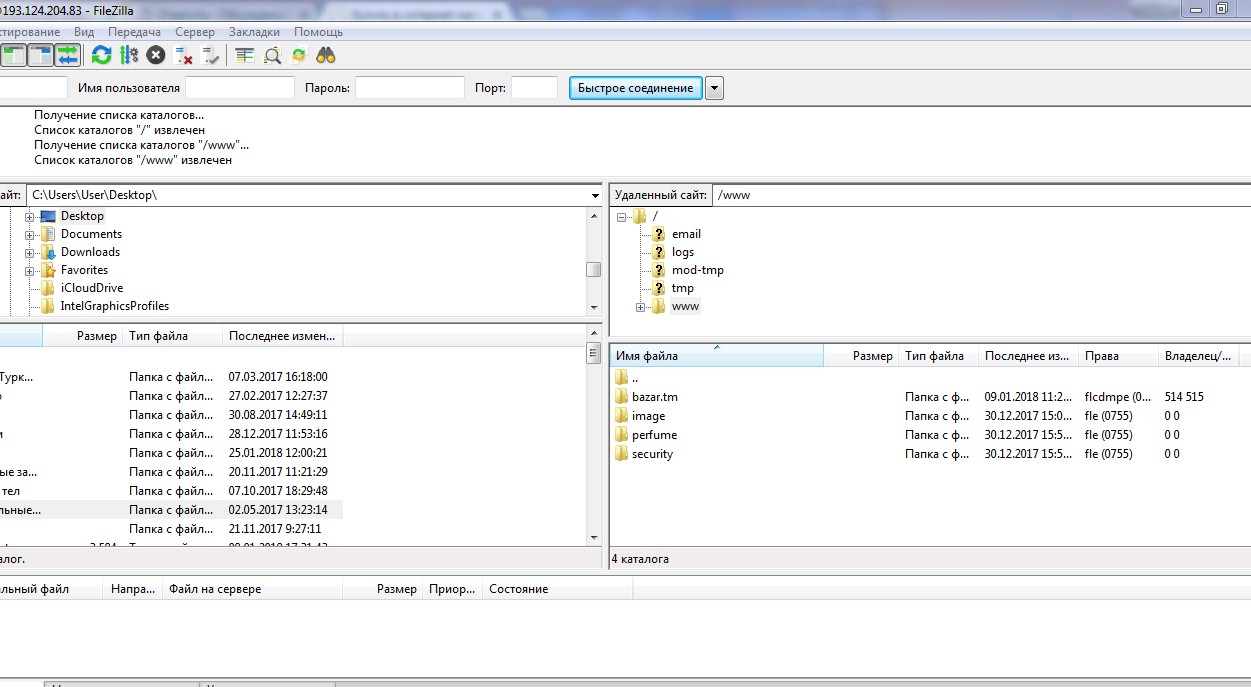Image resolution: width=1251 pixels, height=687 pixels.
Task: Select the bazar.tm folder row
Action: [x=930, y=397]
